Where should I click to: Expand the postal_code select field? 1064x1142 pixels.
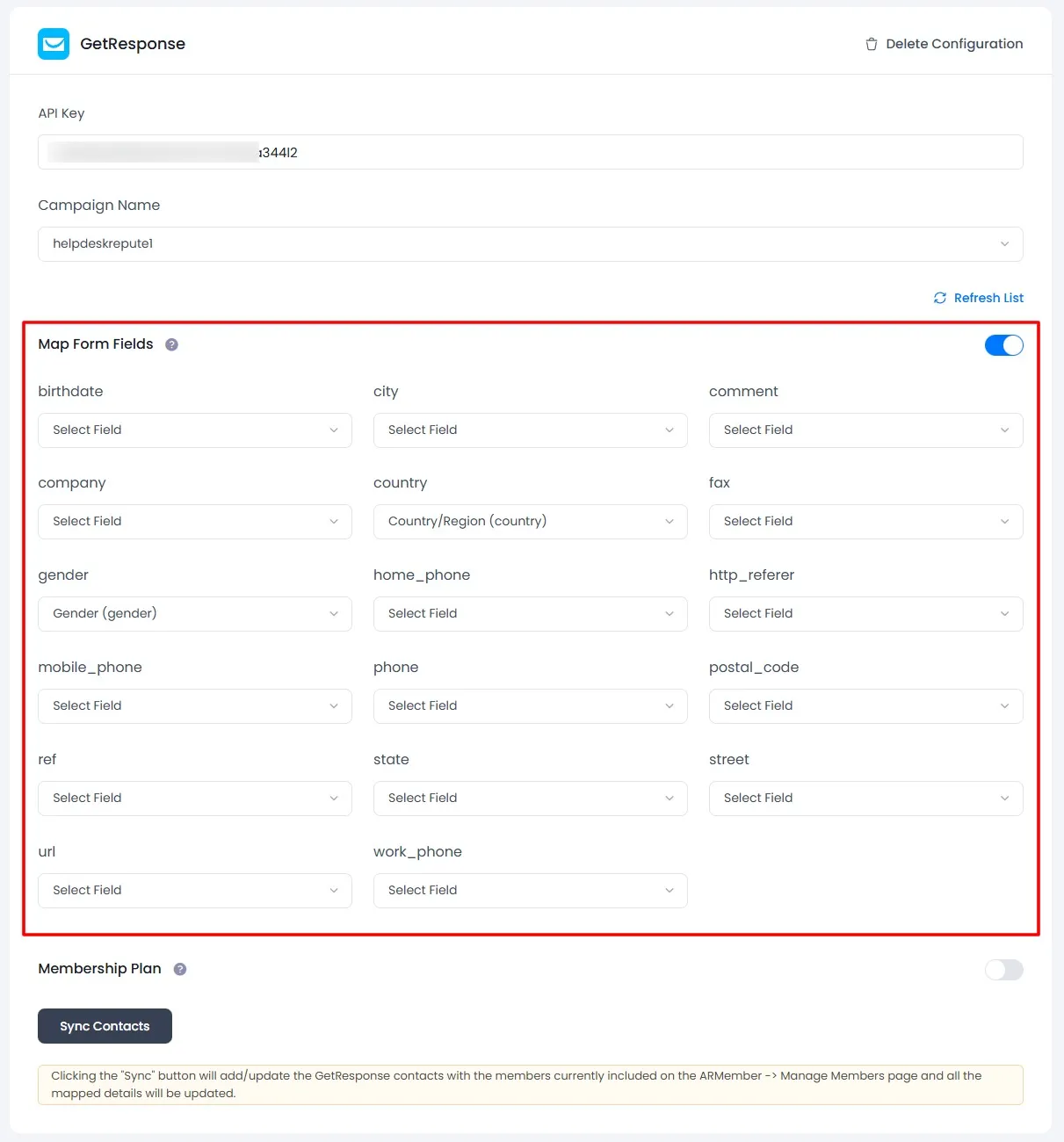[x=865, y=706]
